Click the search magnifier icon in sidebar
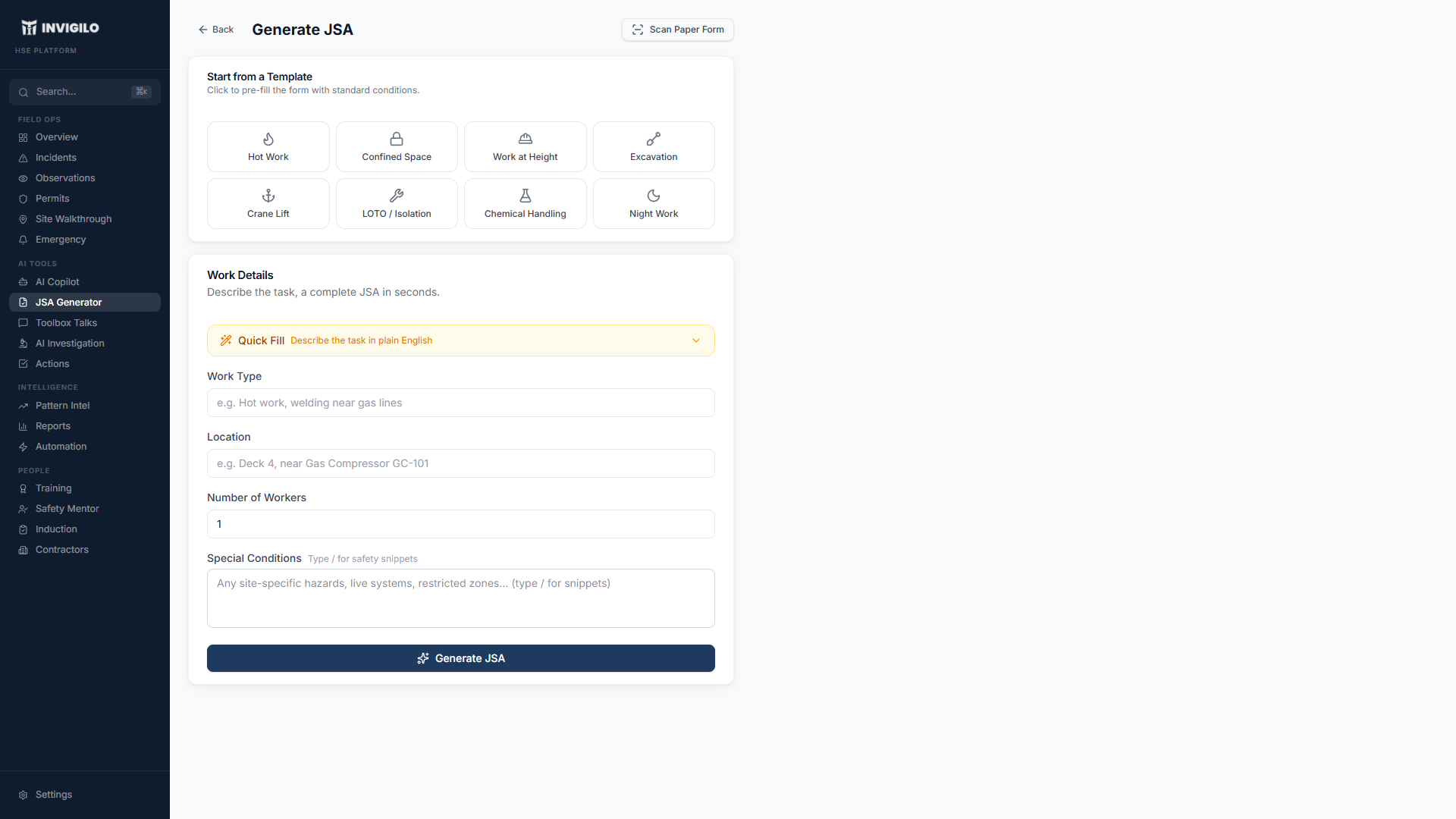This screenshot has width=1456, height=819. point(24,93)
